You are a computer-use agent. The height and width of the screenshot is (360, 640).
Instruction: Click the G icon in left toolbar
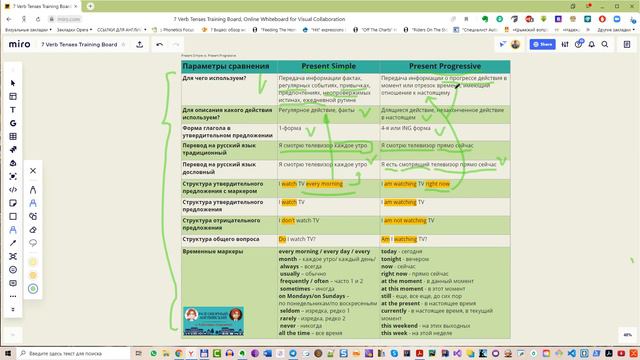(x=13, y=123)
